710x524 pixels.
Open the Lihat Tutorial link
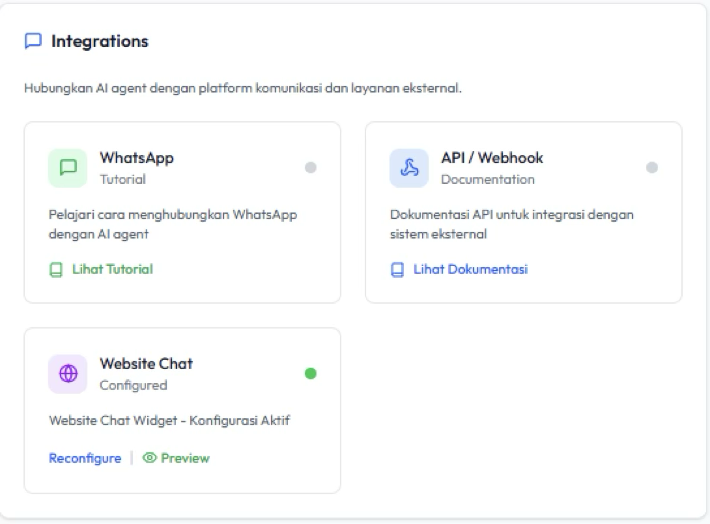[x=112, y=269]
